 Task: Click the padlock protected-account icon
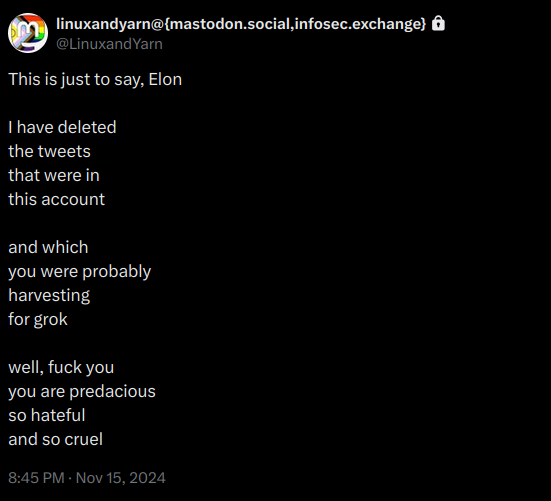coord(438,24)
